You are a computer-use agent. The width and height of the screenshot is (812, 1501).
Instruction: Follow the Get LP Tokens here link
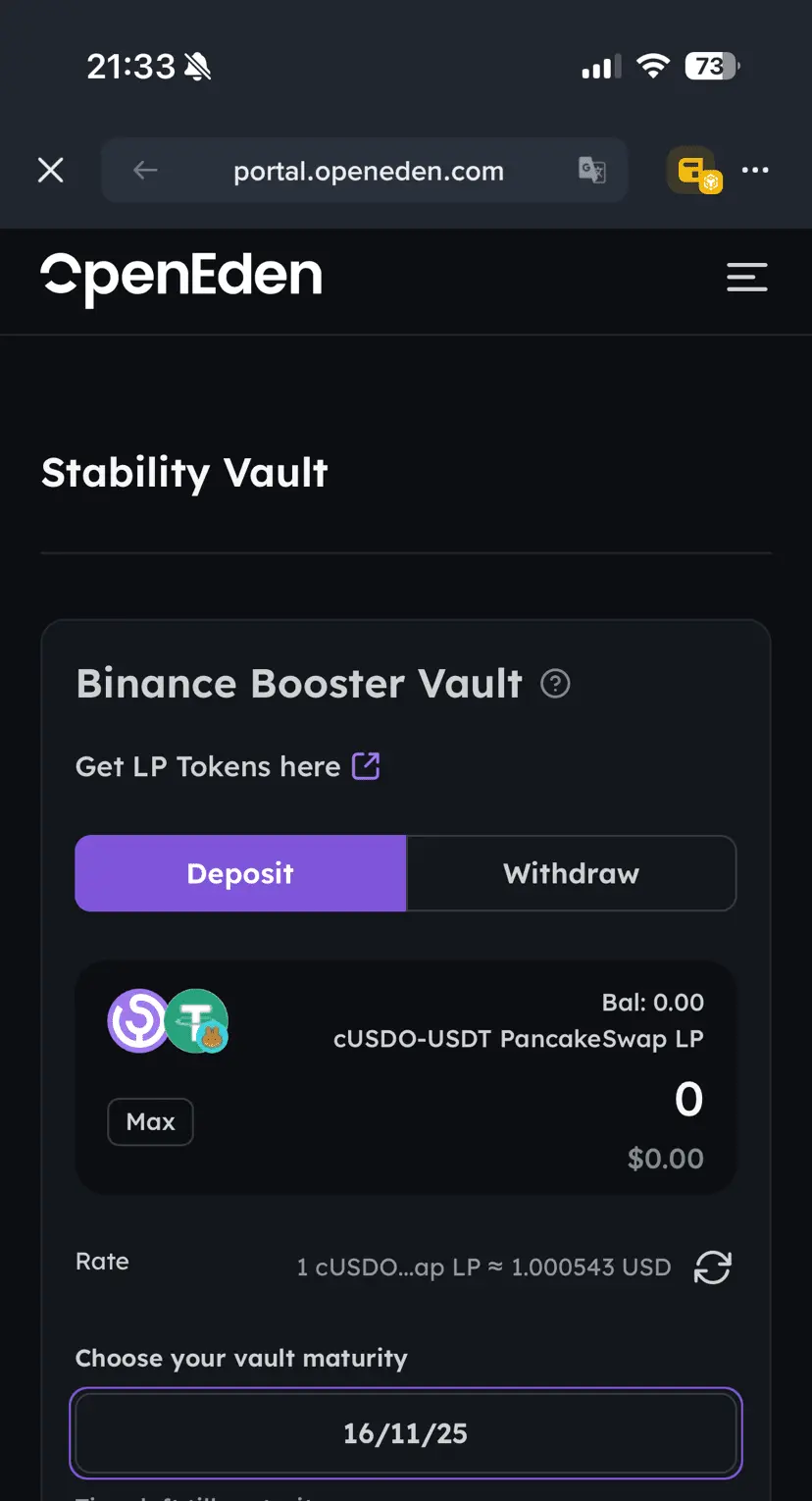208,766
